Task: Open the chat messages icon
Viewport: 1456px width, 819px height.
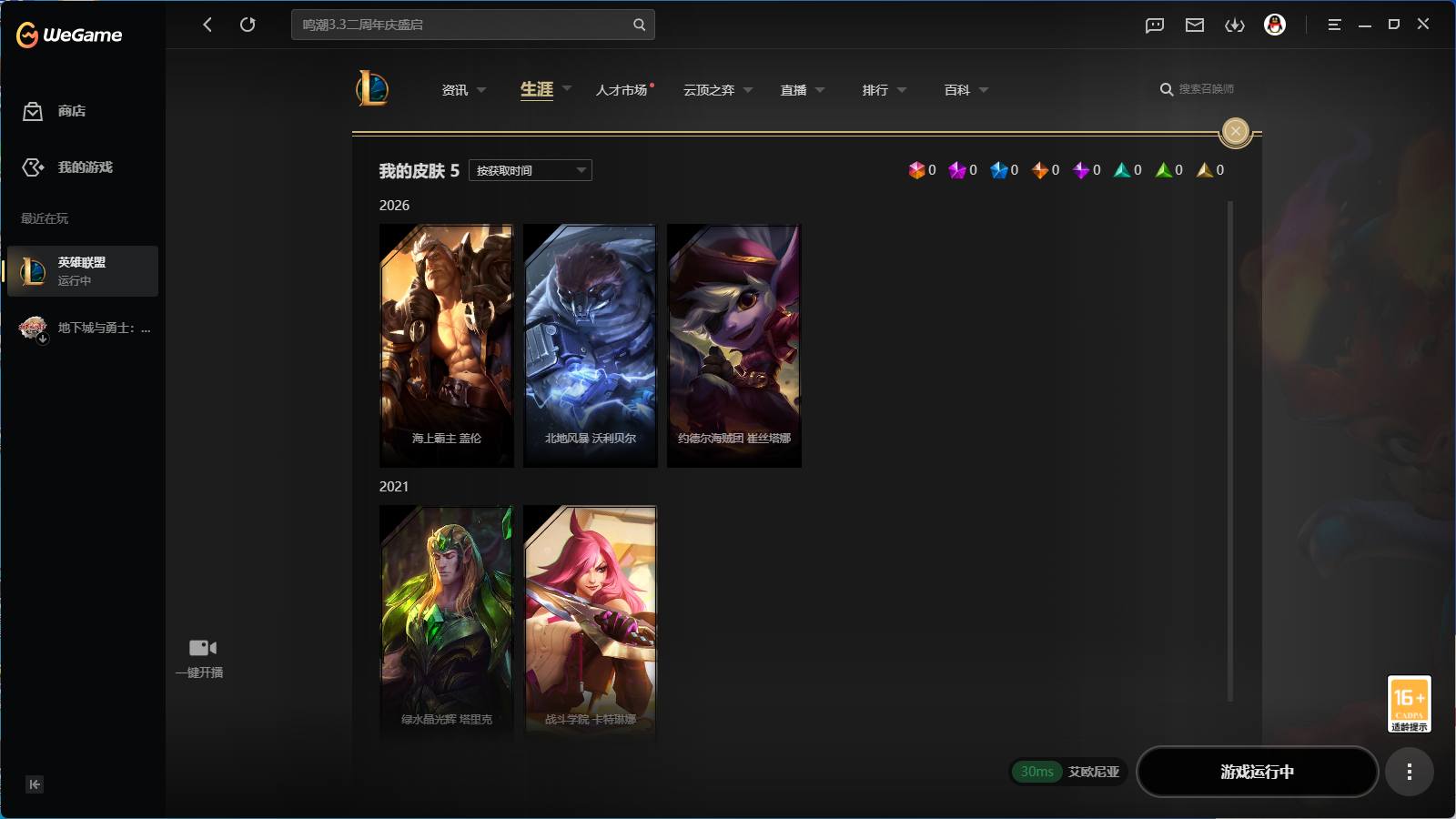Action: pyautogui.click(x=1155, y=25)
